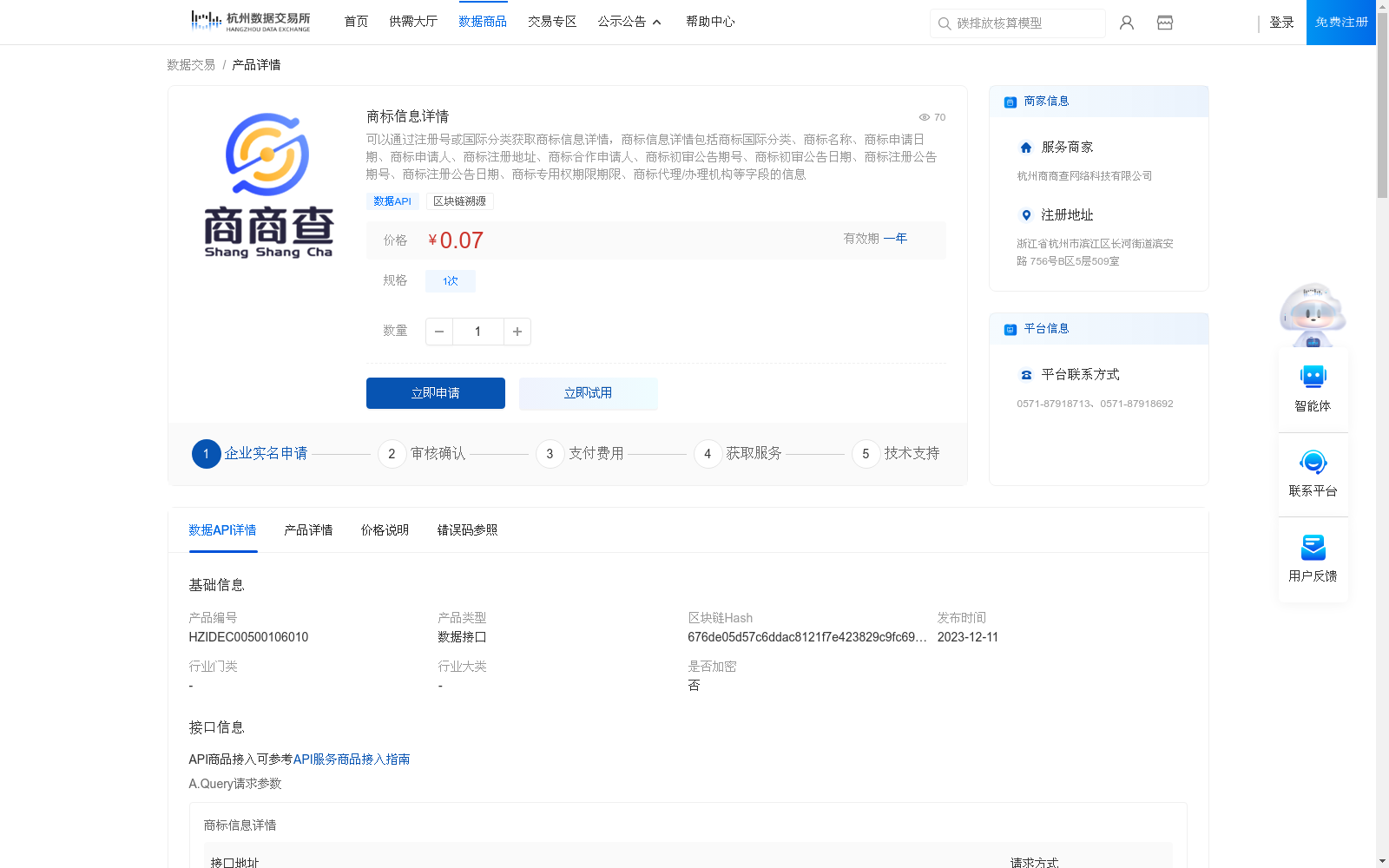
Task: Select the 1次 specification option
Action: tap(451, 281)
